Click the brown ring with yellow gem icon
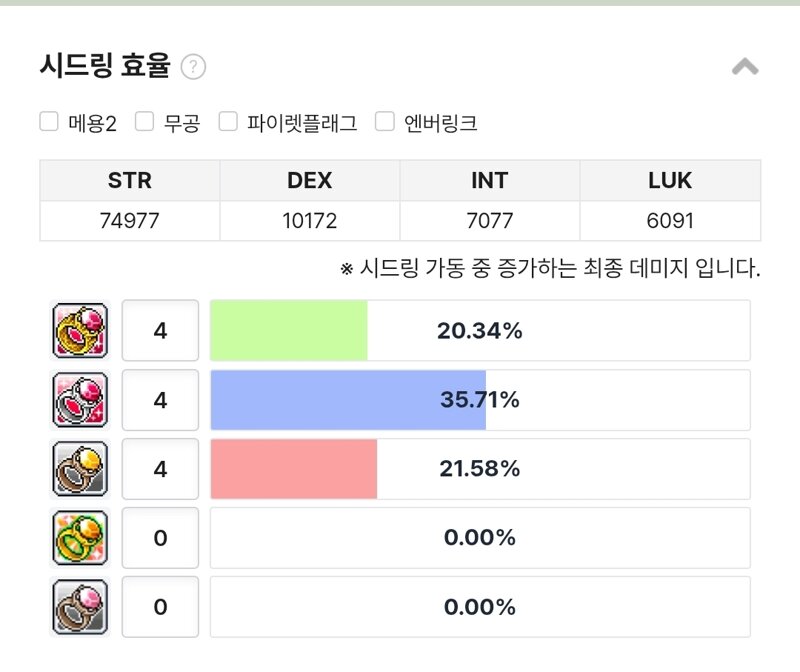This screenshot has width=800, height=672. [x=80, y=468]
